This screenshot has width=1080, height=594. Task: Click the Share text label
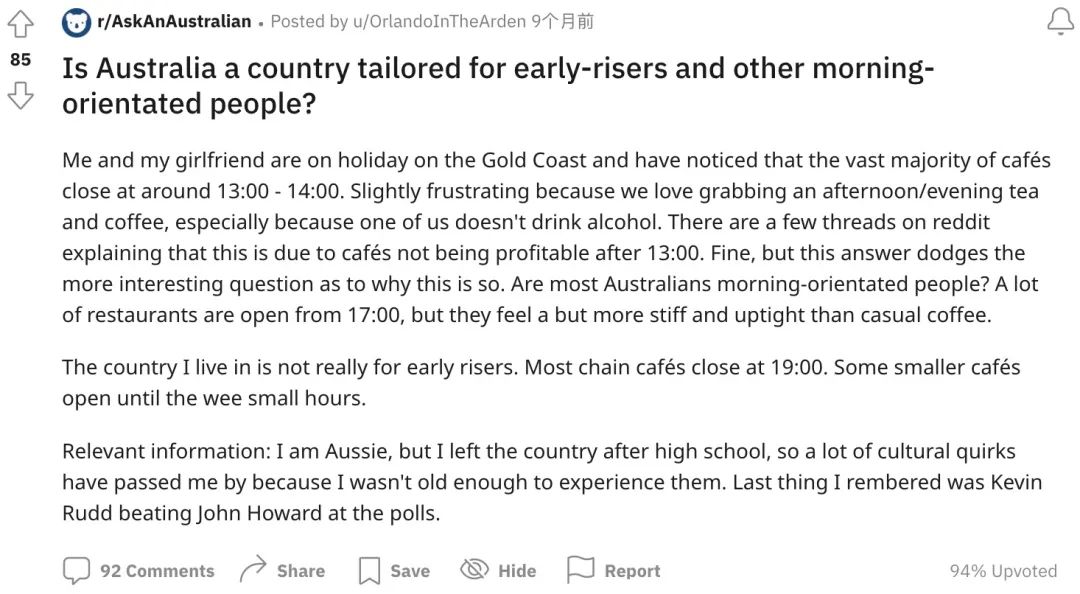click(301, 571)
